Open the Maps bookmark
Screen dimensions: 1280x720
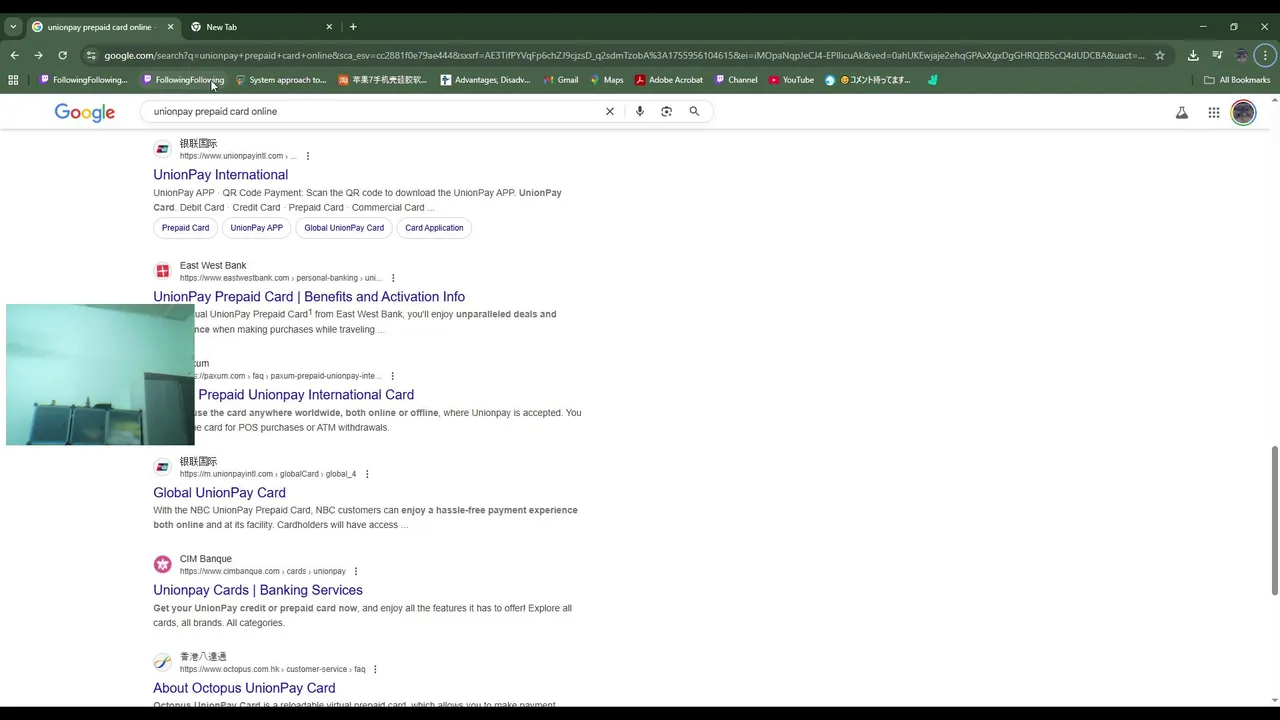click(x=606, y=80)
